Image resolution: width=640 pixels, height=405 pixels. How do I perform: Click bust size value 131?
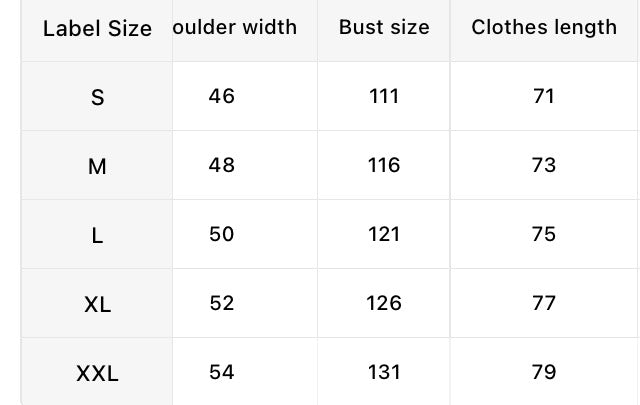pyautogui.click(x=384, y=372)
